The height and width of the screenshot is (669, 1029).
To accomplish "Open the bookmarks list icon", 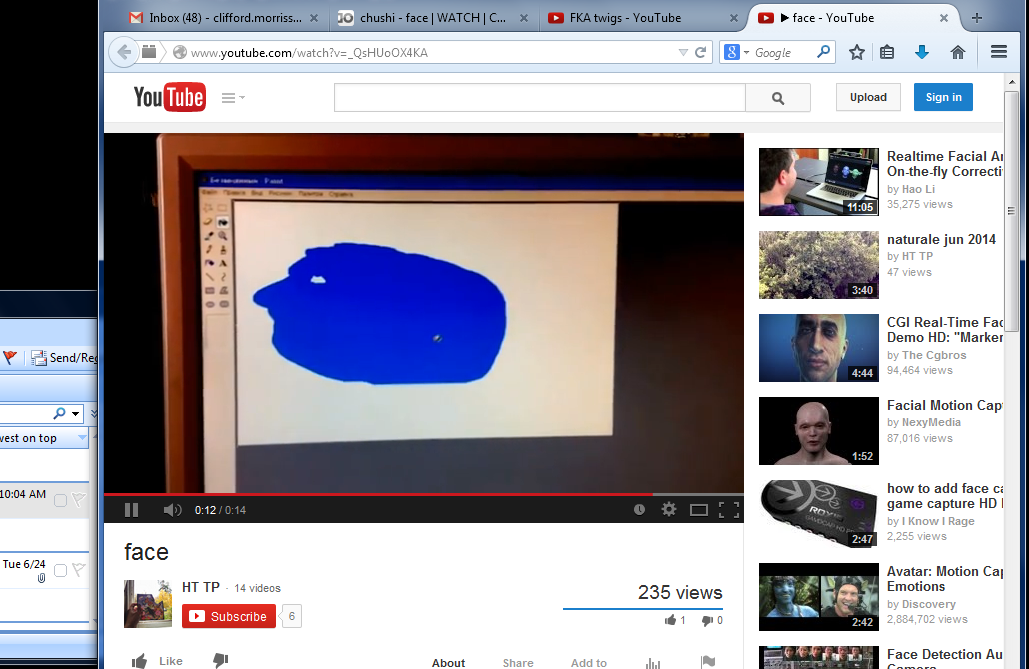I will [887, 53].
